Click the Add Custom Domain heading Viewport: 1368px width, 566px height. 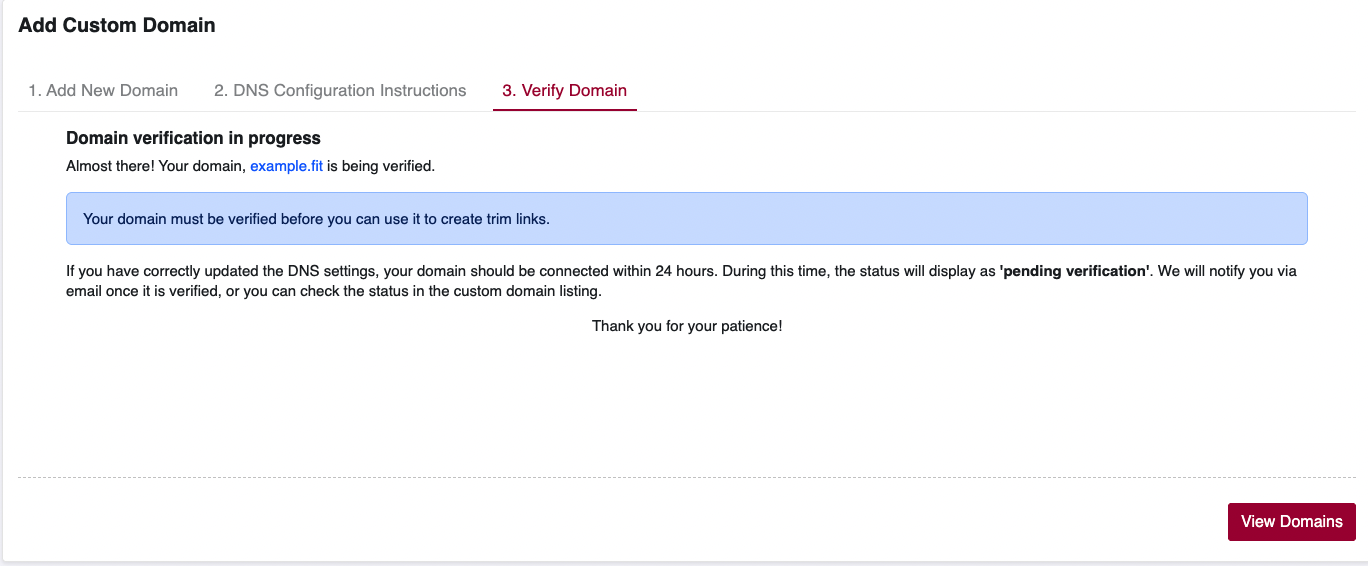(x=117, y=25)
